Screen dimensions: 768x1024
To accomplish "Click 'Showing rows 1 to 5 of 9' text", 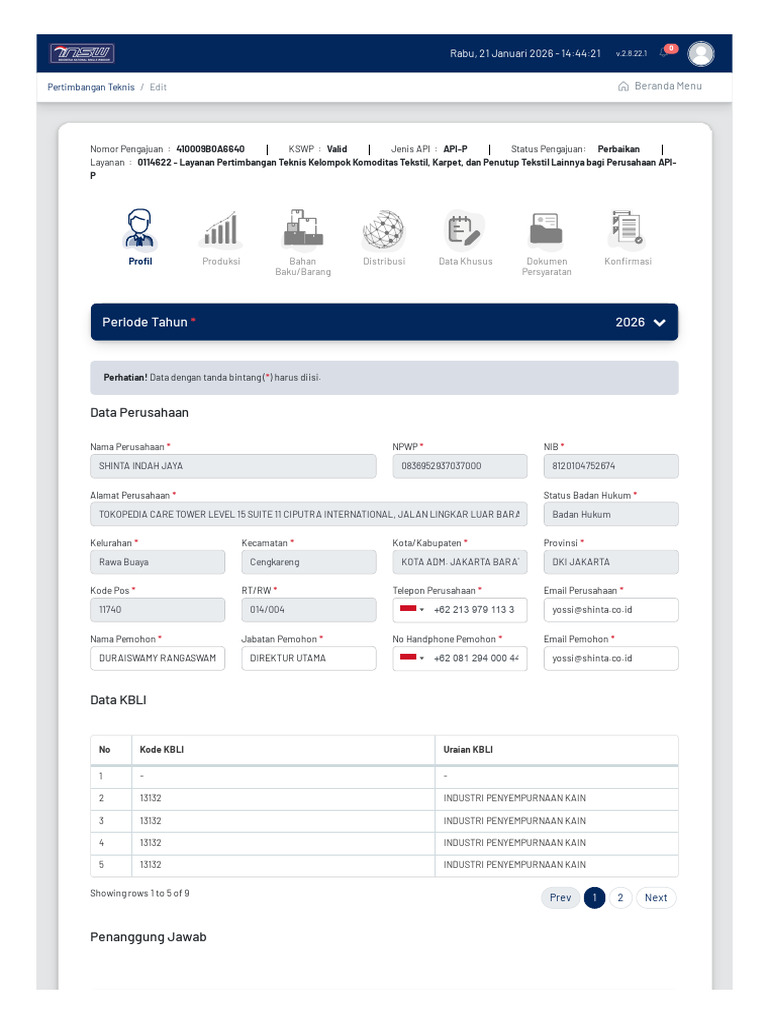I will (x=140, y=893).
